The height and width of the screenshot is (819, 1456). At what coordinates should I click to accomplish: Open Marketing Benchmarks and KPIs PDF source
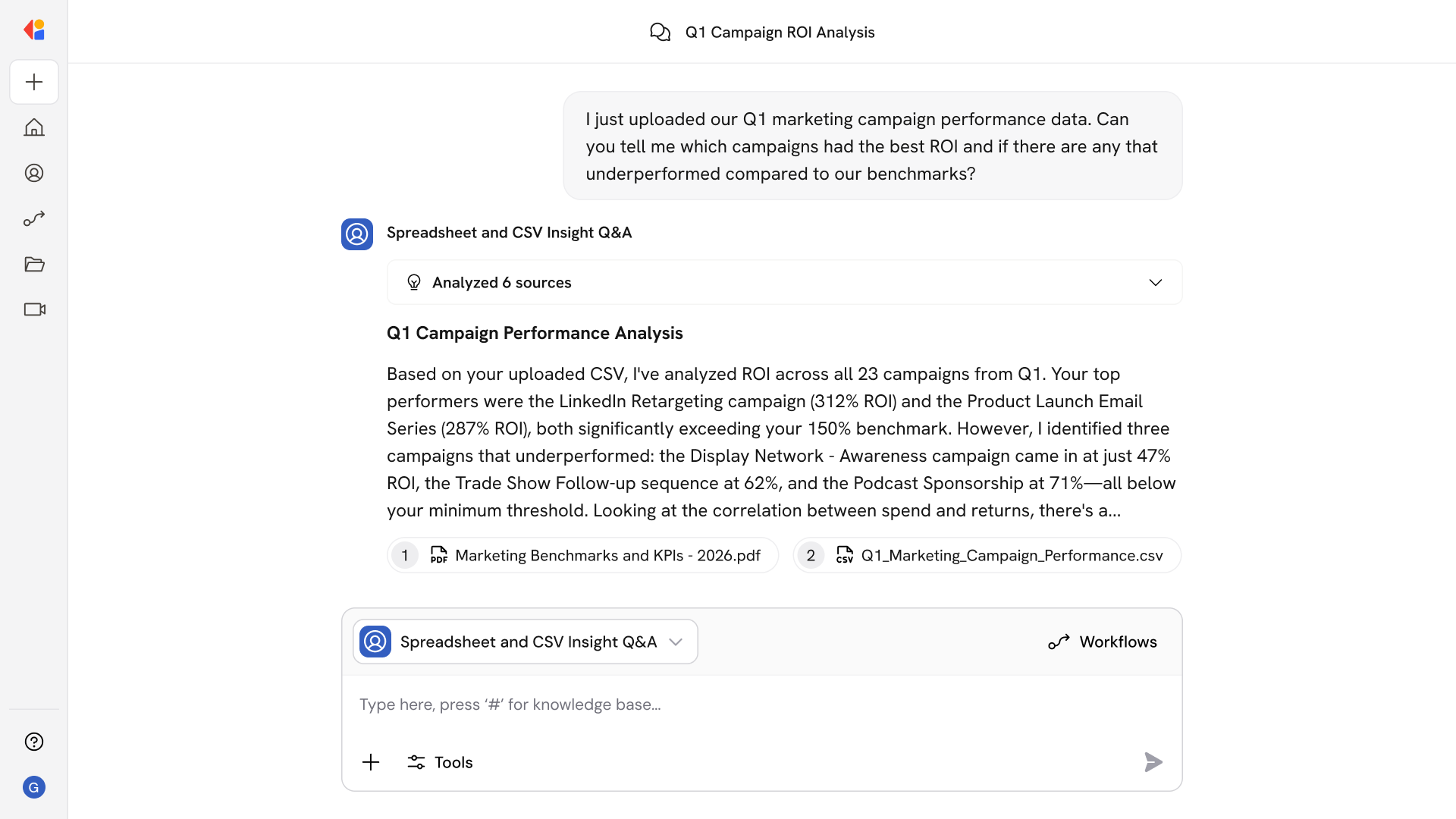coord(582,555)
